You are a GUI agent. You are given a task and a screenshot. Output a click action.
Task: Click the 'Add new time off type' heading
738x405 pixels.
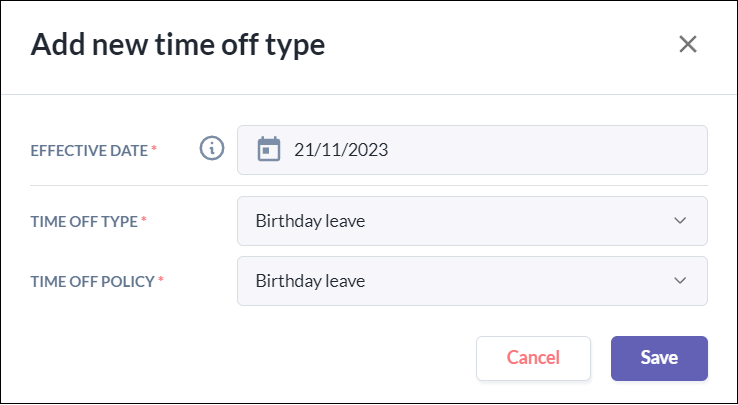tap(178, 45)
